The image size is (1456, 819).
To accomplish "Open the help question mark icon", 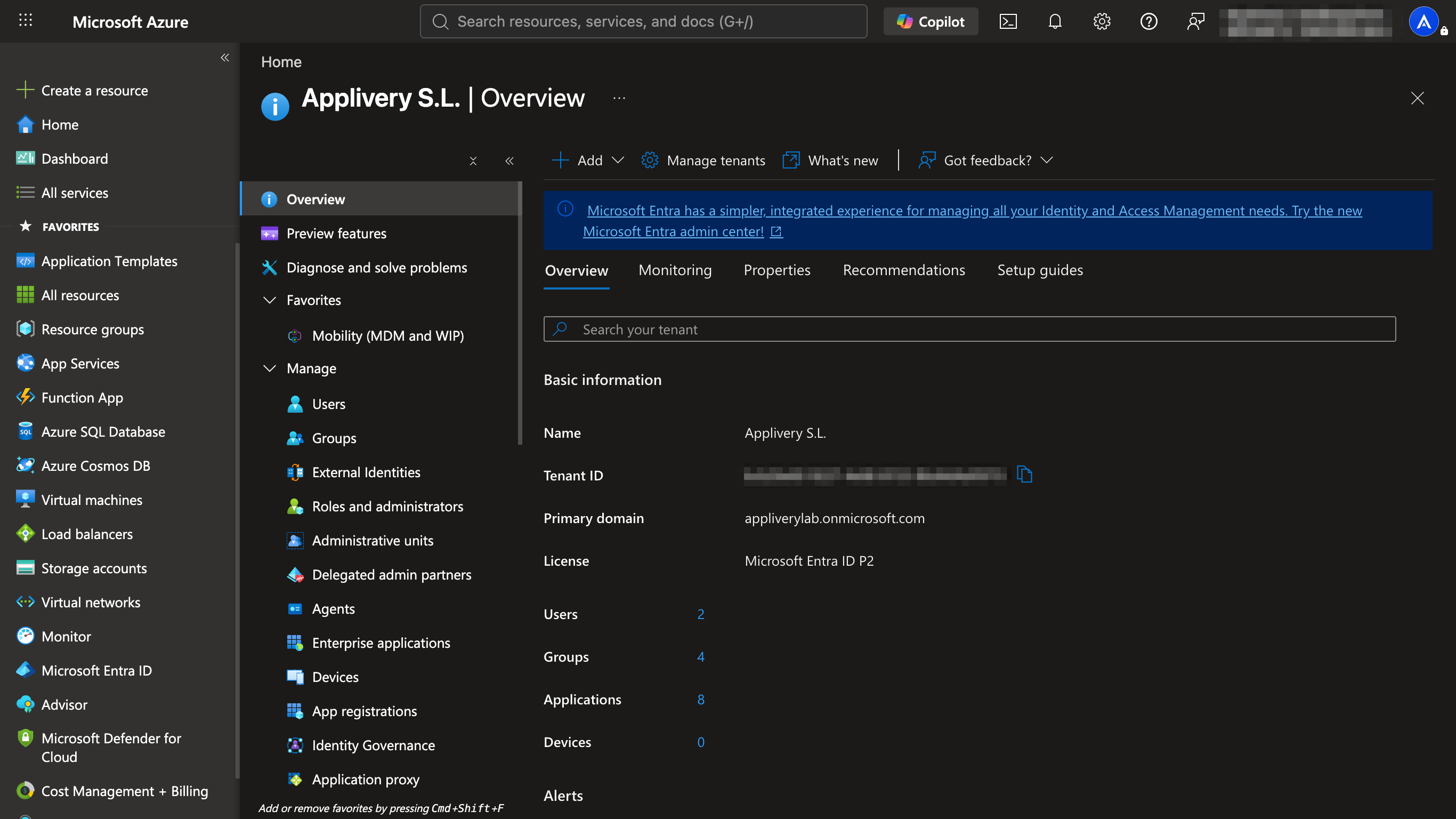I will [x=1148, y=21].
